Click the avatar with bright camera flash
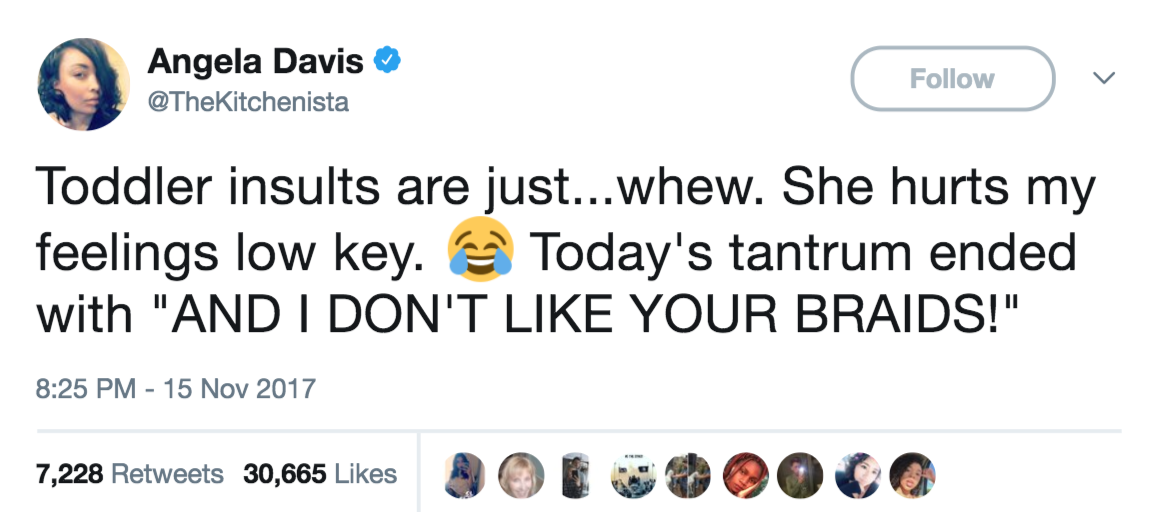 point(802,474)
